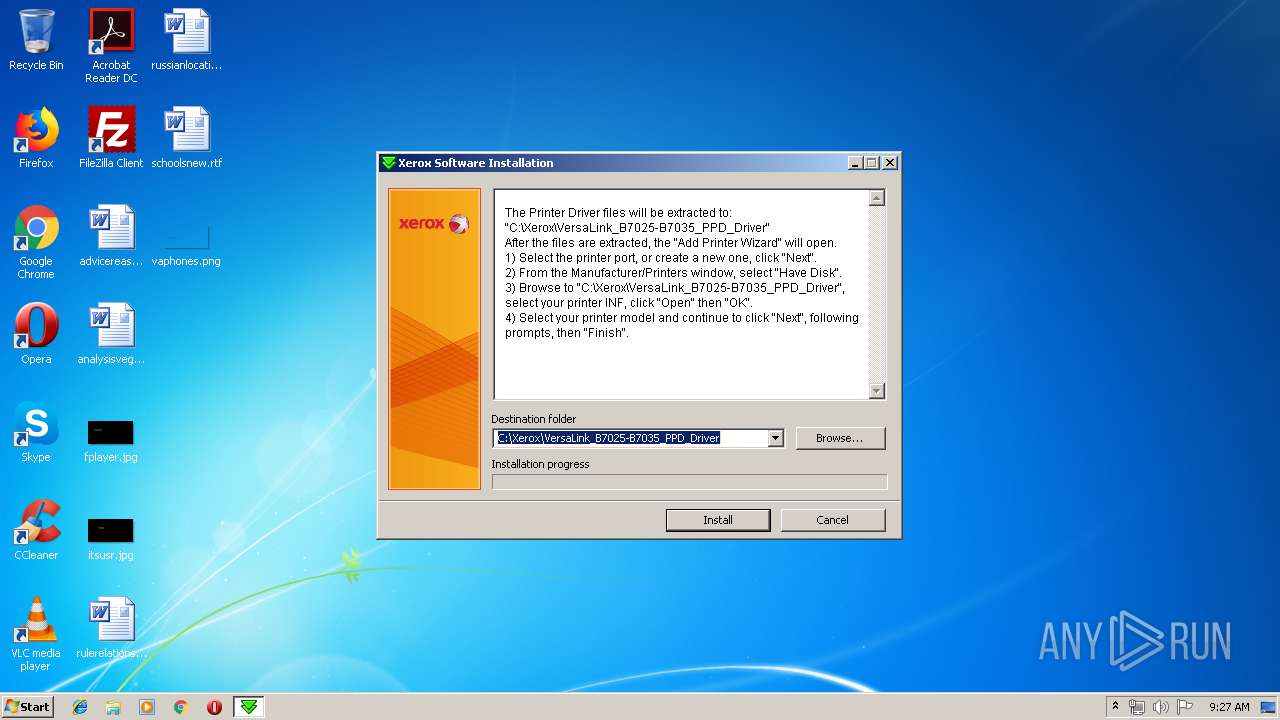Click Browse... to choose folder
Viewport: 1280px width, 720px height.
click(x=840, y=438)
